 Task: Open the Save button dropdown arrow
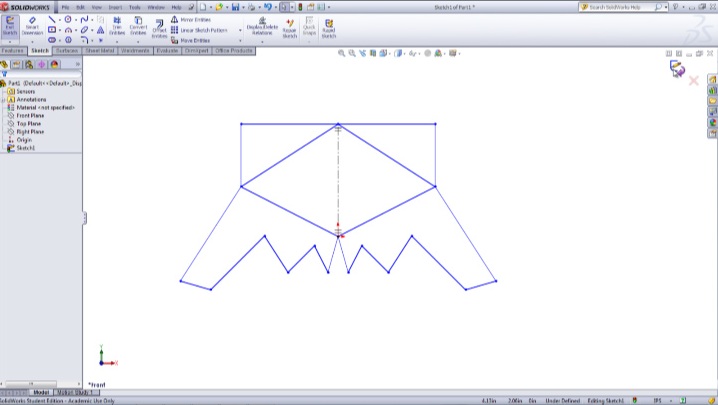pos(243,7)
